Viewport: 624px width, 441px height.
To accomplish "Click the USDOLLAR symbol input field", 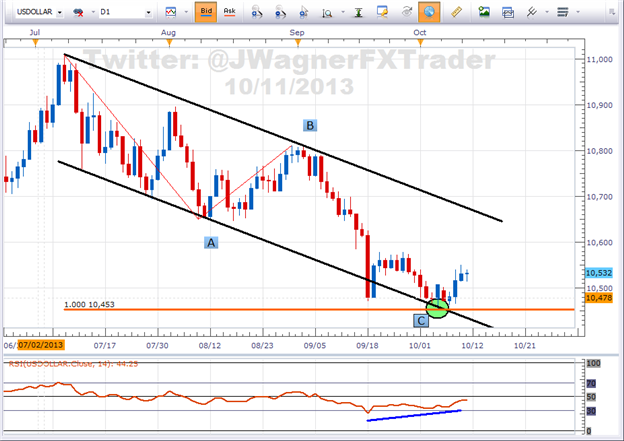I will coord(35,12).
